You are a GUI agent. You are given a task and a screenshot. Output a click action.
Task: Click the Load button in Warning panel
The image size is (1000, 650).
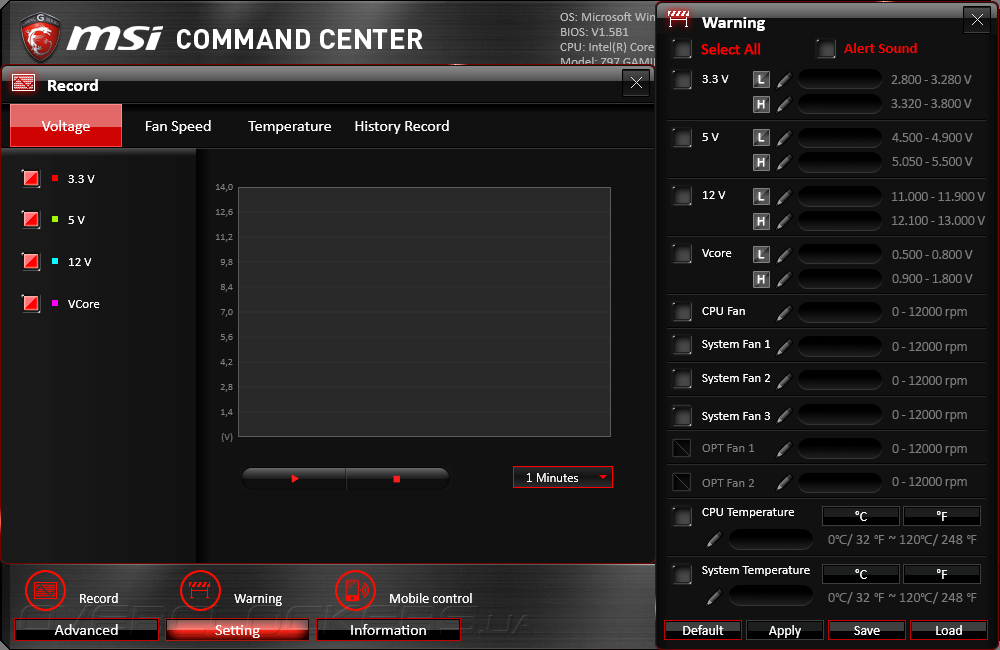tap(948, 630)
